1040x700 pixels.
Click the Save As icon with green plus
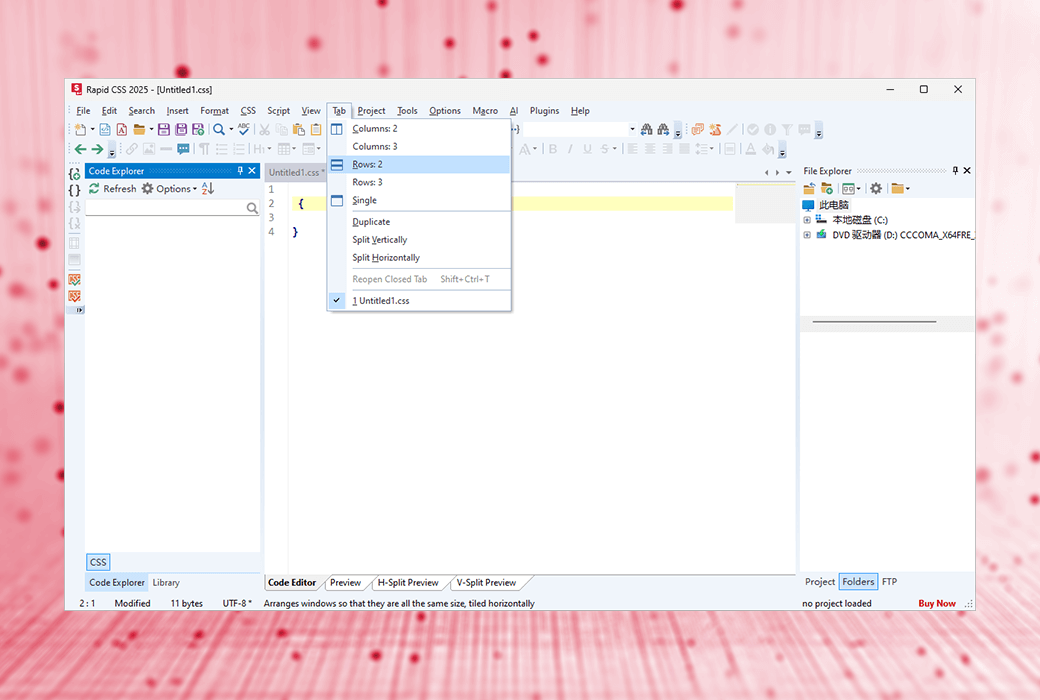click(198, 129)
